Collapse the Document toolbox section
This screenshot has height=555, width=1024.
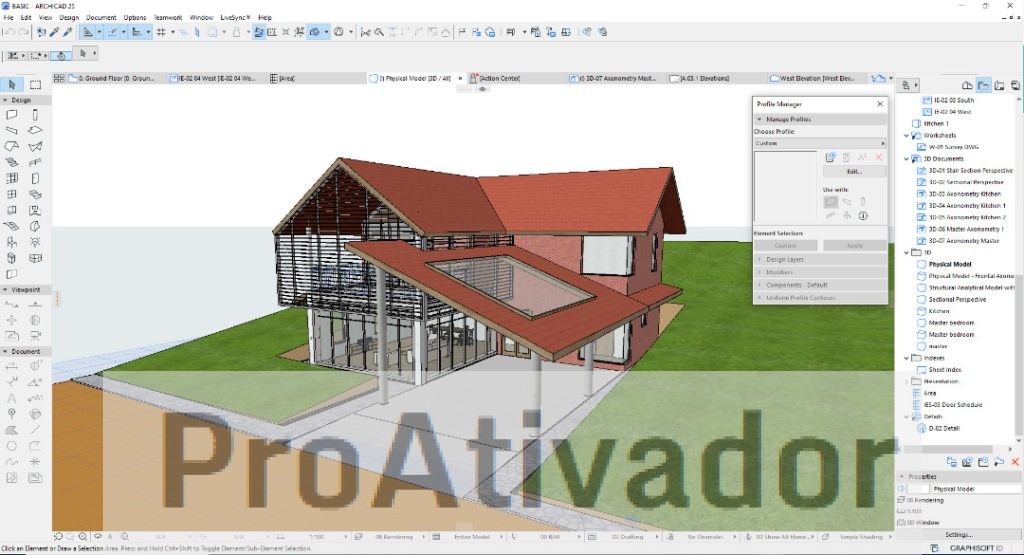[6, 351]
